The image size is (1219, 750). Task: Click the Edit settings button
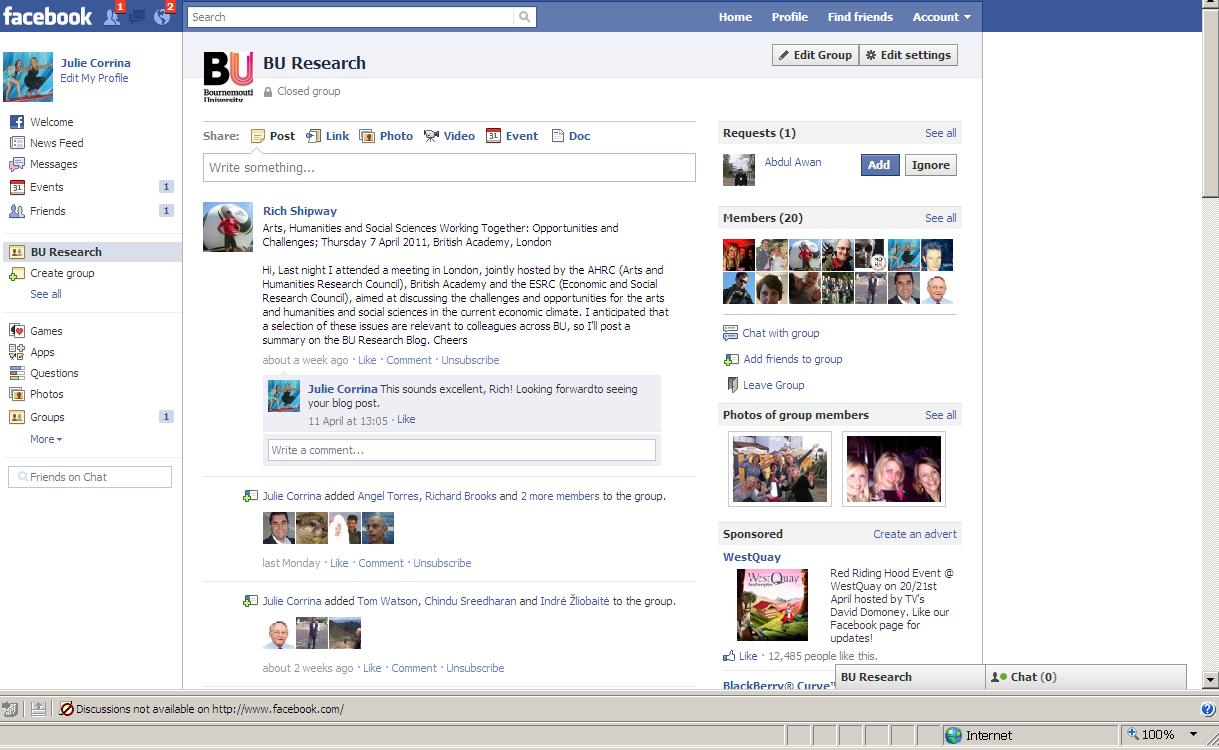tap(909, 55)
